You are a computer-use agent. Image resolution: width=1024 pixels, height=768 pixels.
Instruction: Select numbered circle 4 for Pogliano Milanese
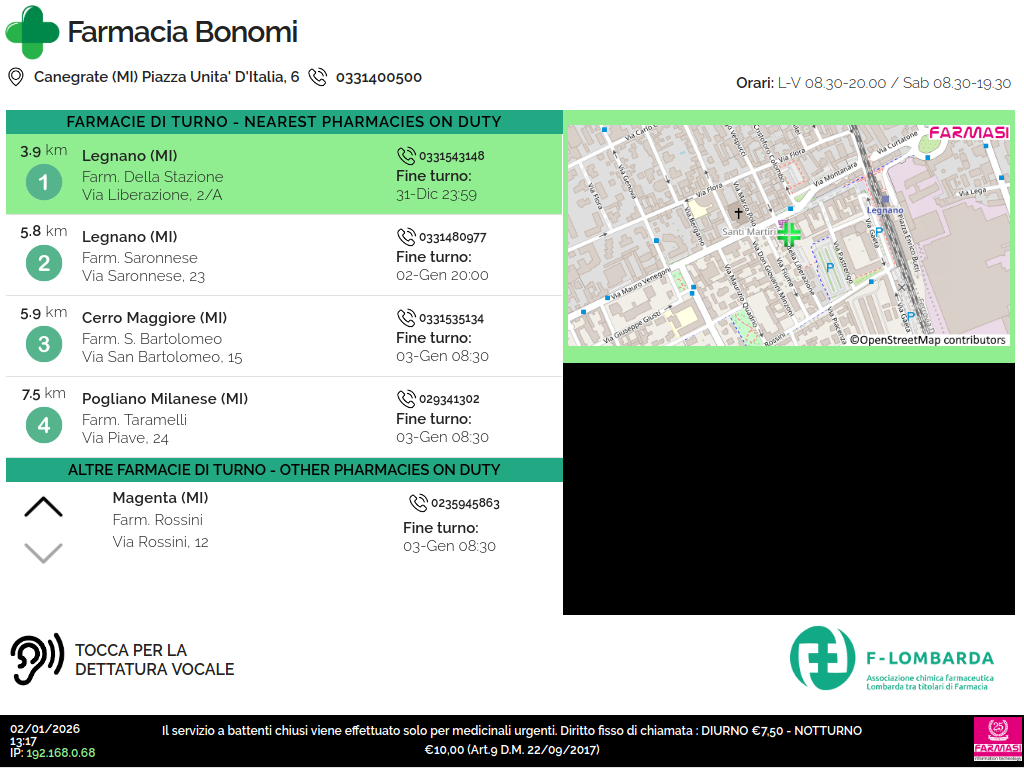[43, 426]
